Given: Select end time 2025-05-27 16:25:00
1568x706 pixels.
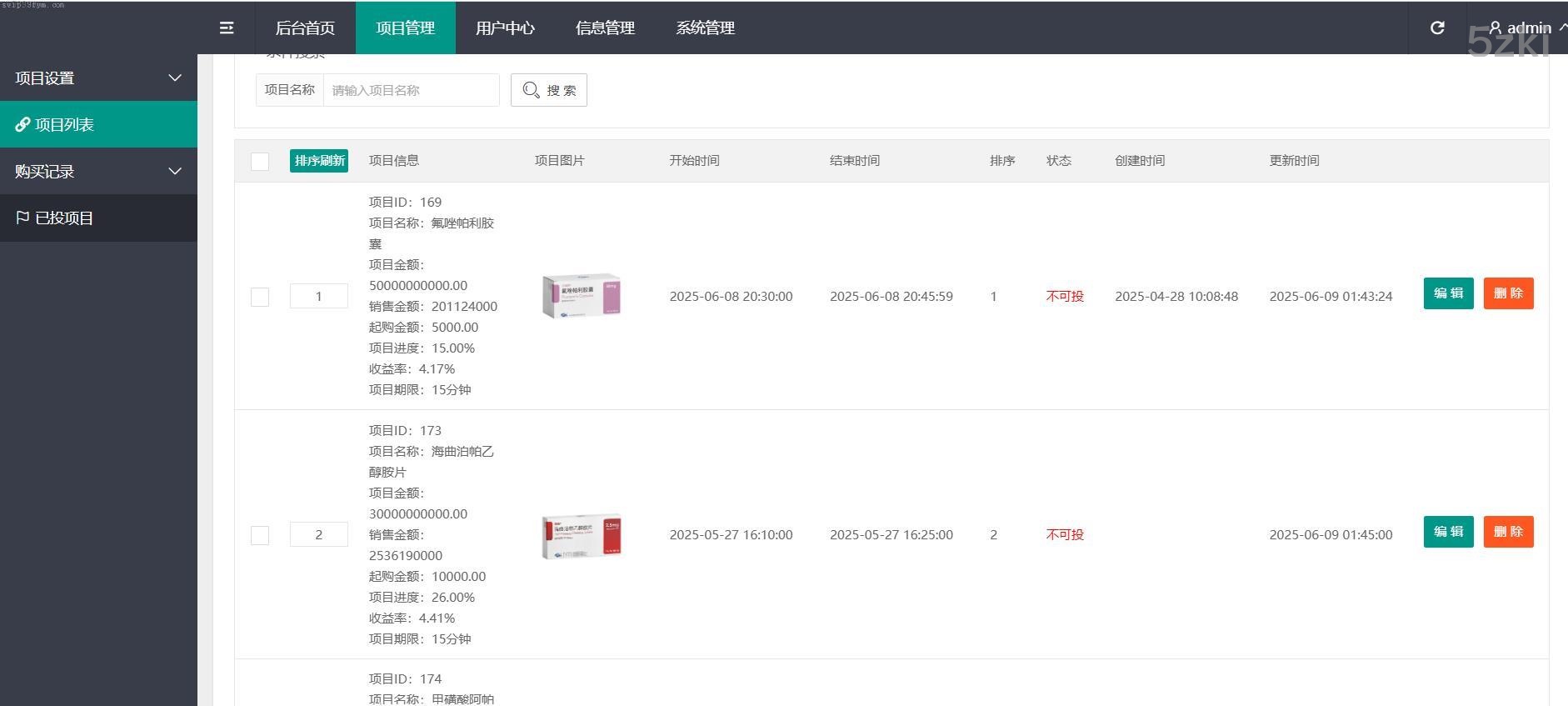Looking at the screenshot, I should pos(891,534).
